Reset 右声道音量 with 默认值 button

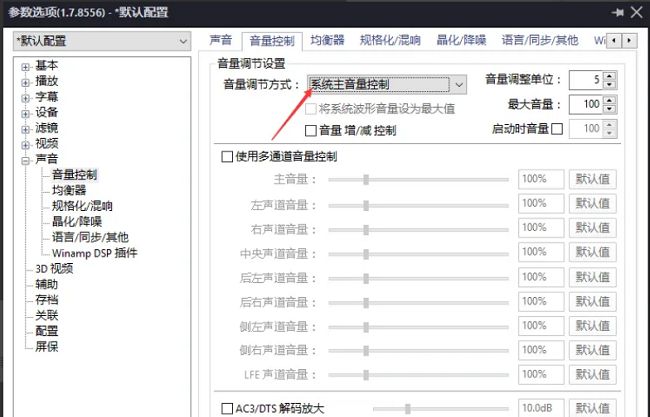(x=592, y=228)
